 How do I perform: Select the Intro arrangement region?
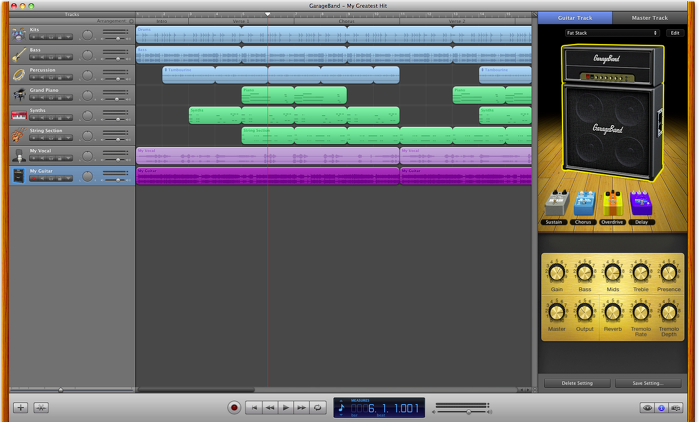162,21
